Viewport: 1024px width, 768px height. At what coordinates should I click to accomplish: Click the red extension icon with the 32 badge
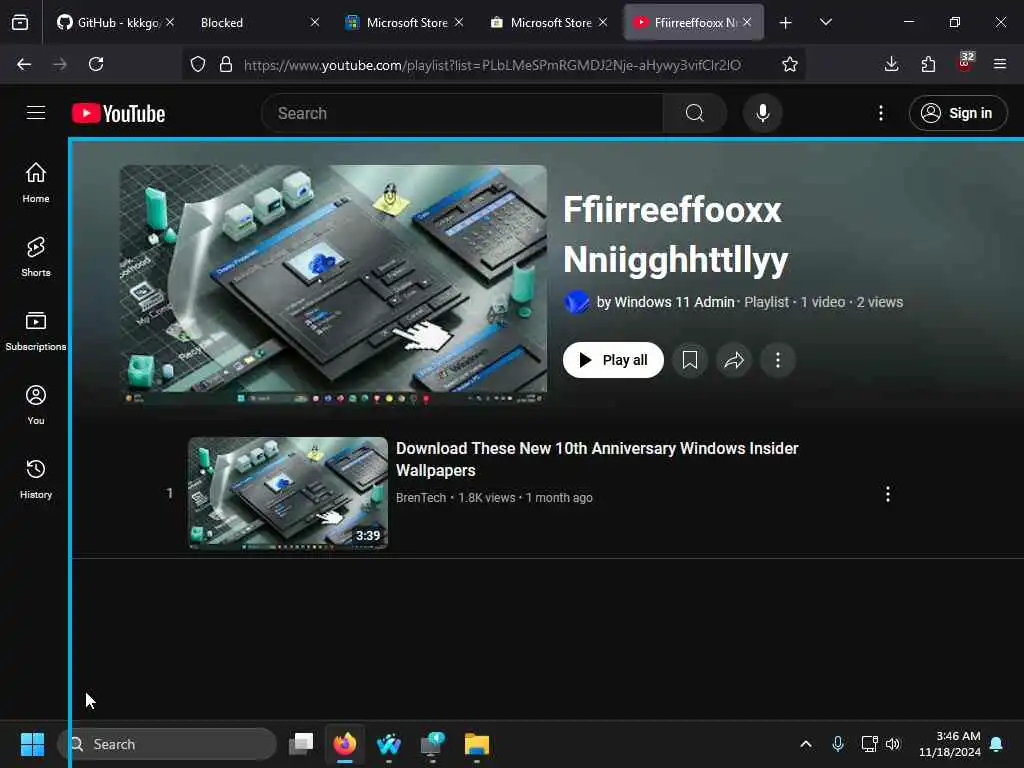tap(965, 63)
